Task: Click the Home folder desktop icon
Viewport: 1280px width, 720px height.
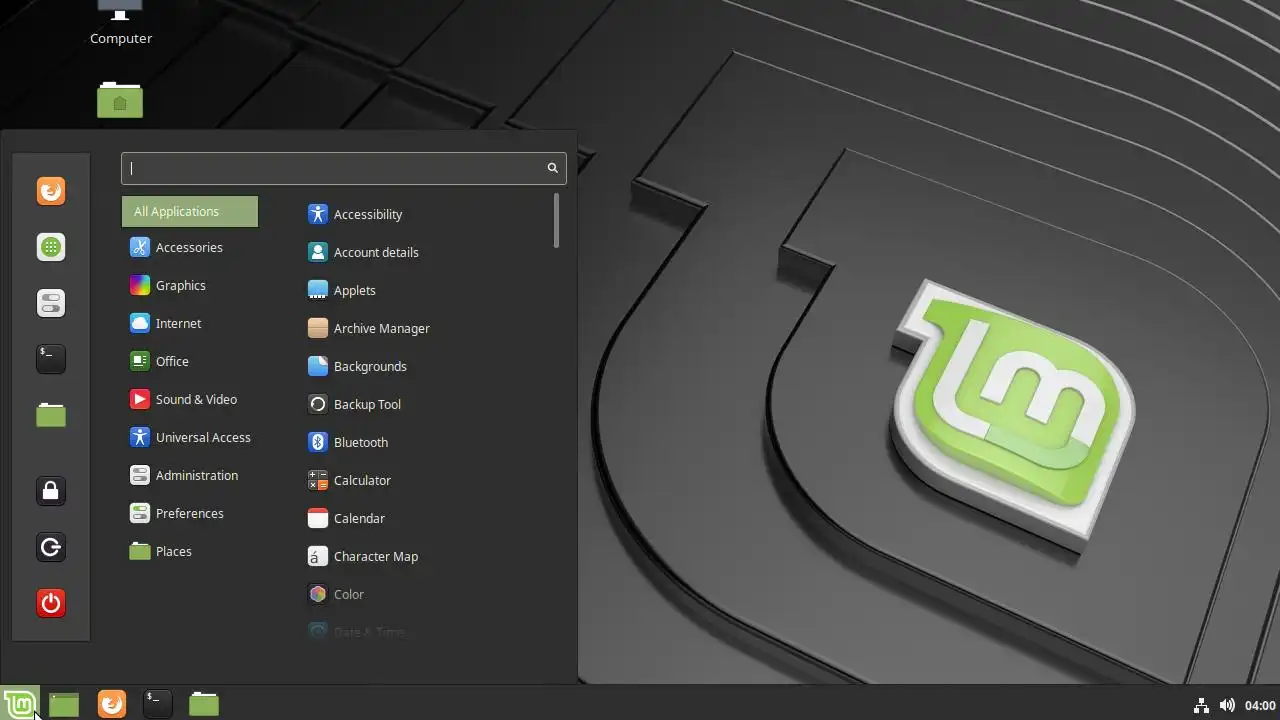Action: (120, 100)
